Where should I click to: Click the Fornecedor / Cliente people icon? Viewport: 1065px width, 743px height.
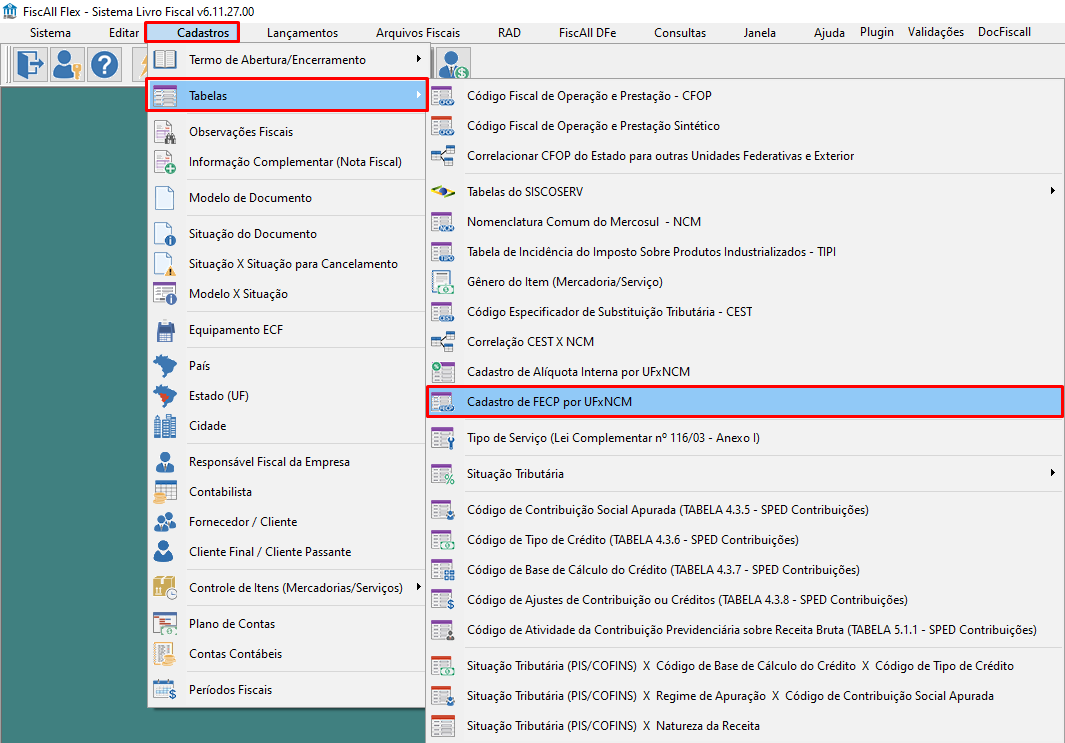coord(164,522)
